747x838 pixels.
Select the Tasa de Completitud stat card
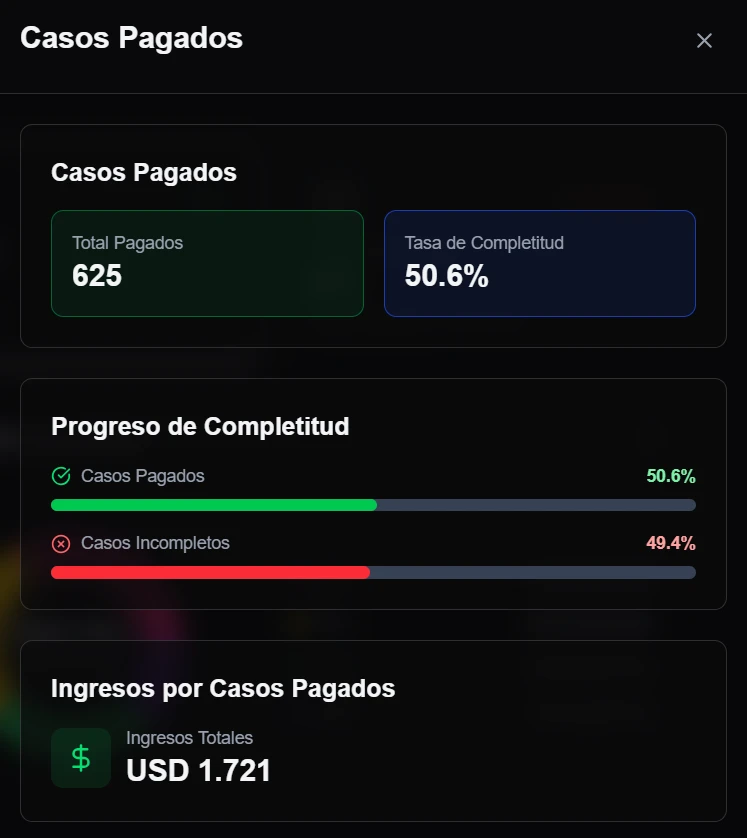539,263
